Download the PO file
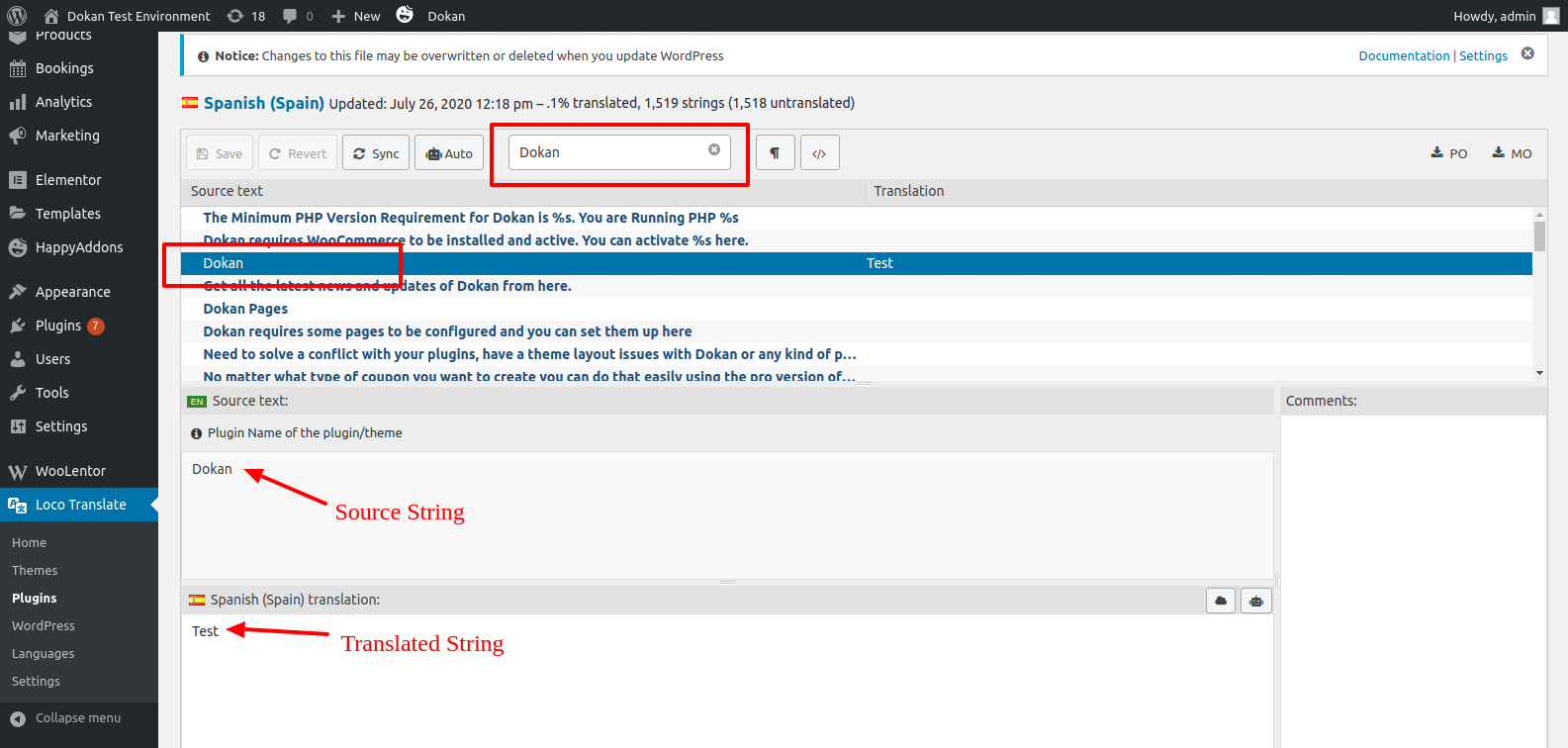The height and width of the screenshot is (748, 1568). click(1449, 153)
